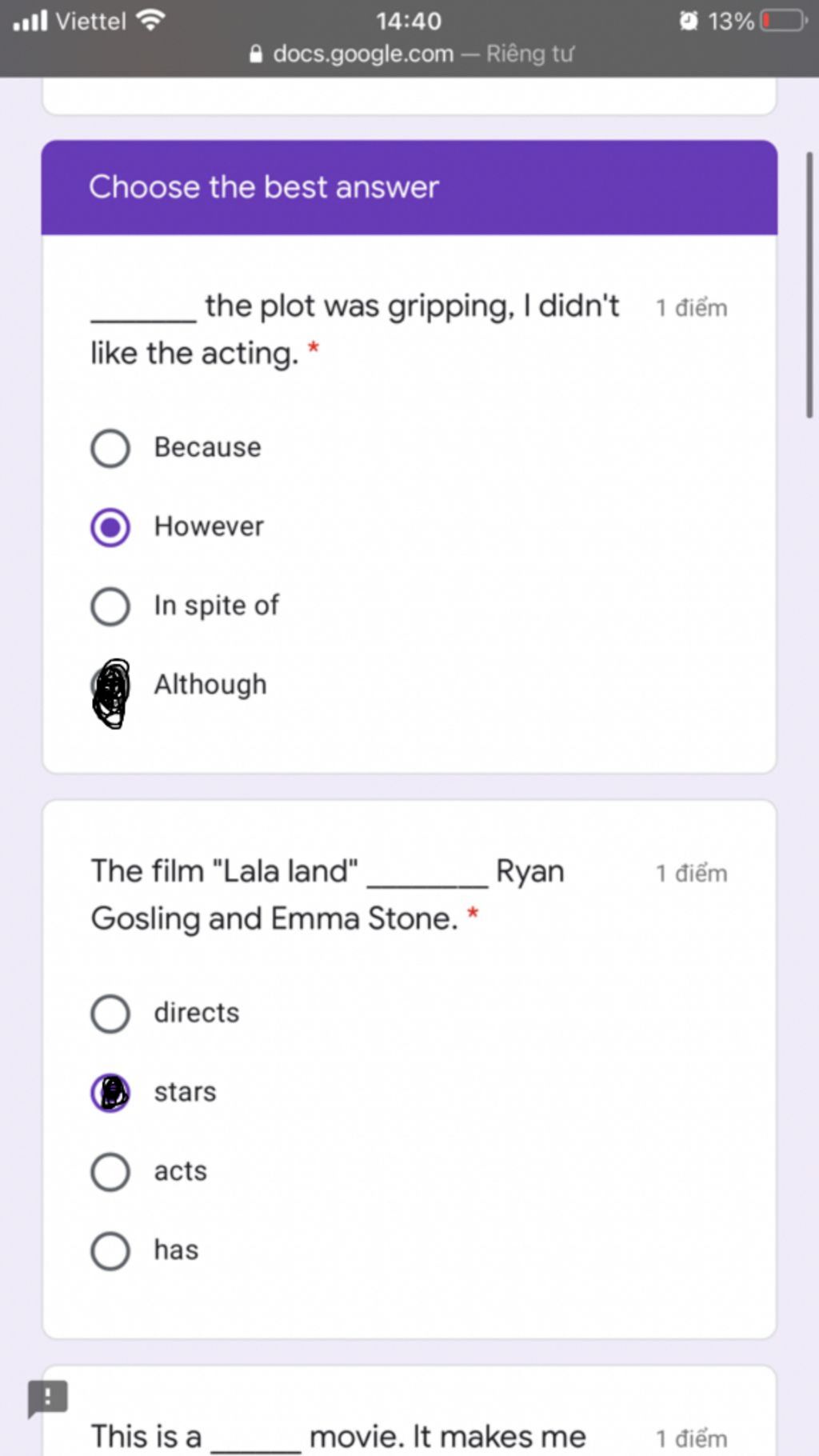This screenshot has height=1456, width=819.
Task: Tap the Wi-Fi status icon
Action: coord(150,20)
